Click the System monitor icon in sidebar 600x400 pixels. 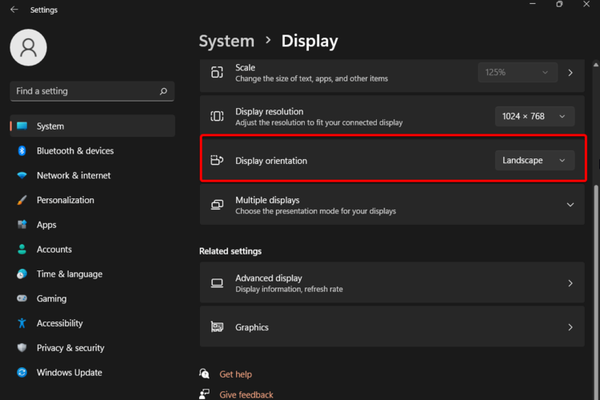(22, 126)
